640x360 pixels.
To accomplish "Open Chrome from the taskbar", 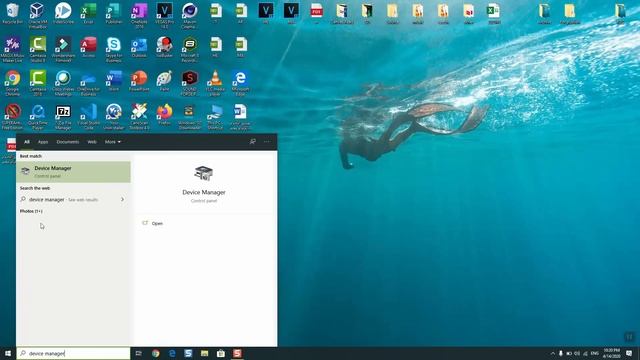I will [156, 353].
